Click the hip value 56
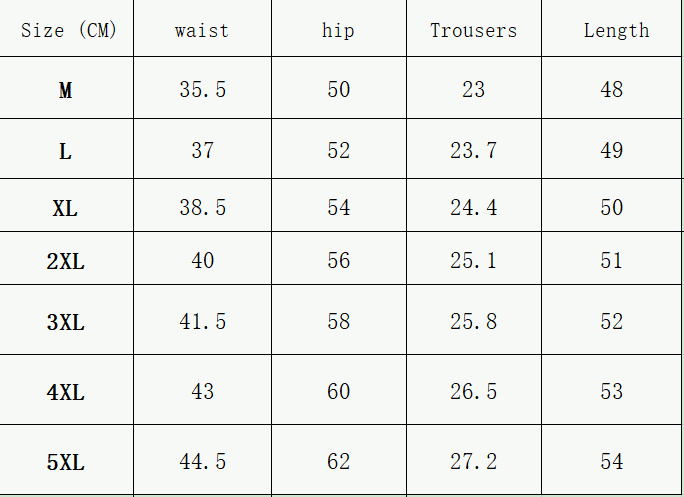This screenshot has height=497, width=684. pyautogui.click(x=339, y=261)
